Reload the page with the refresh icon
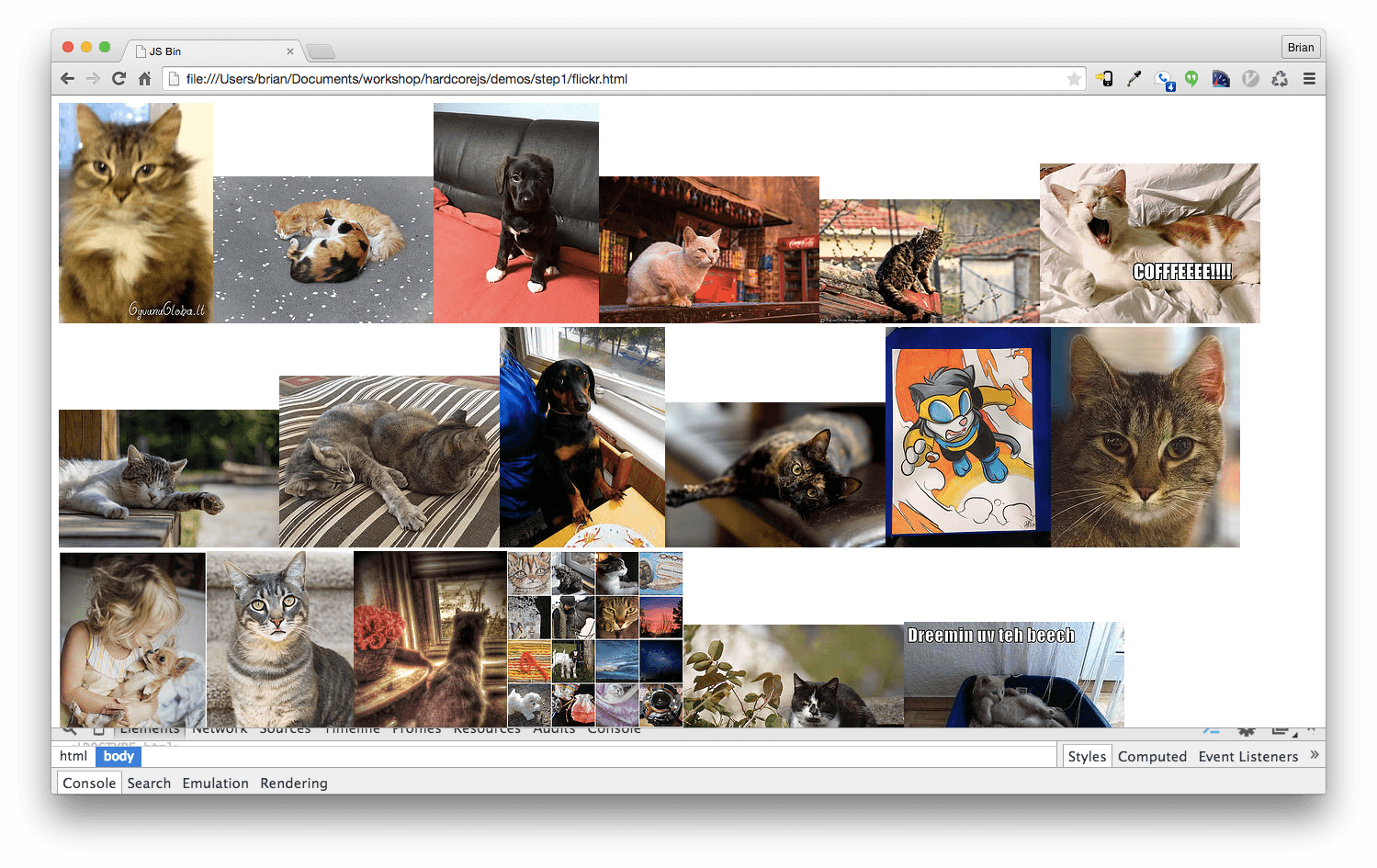 coord(119,79)
